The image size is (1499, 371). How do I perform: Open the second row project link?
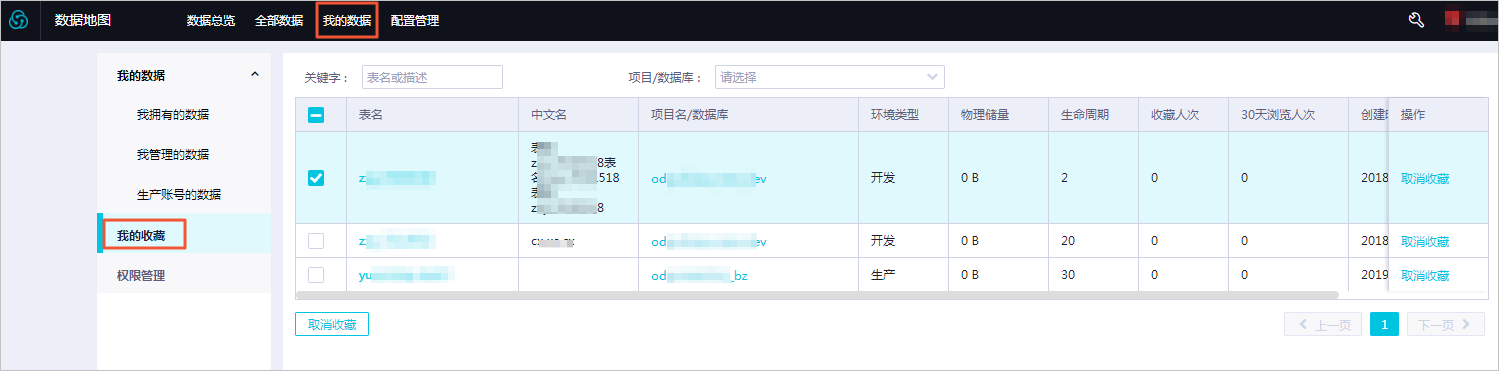pos(708,242)
